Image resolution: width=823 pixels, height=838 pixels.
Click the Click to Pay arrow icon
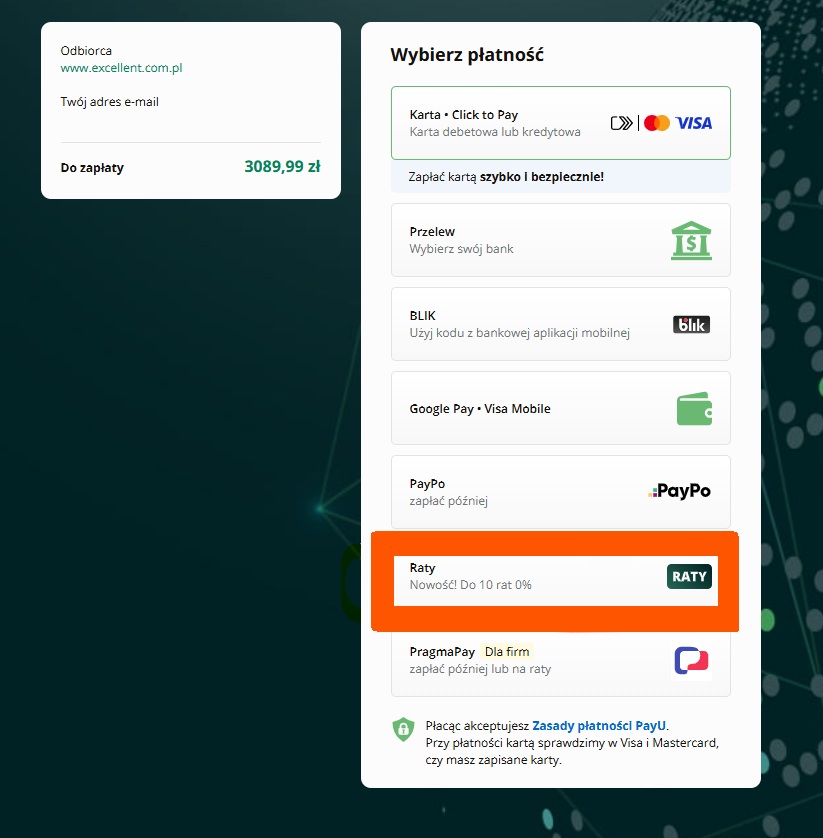[x=622, y=123]
